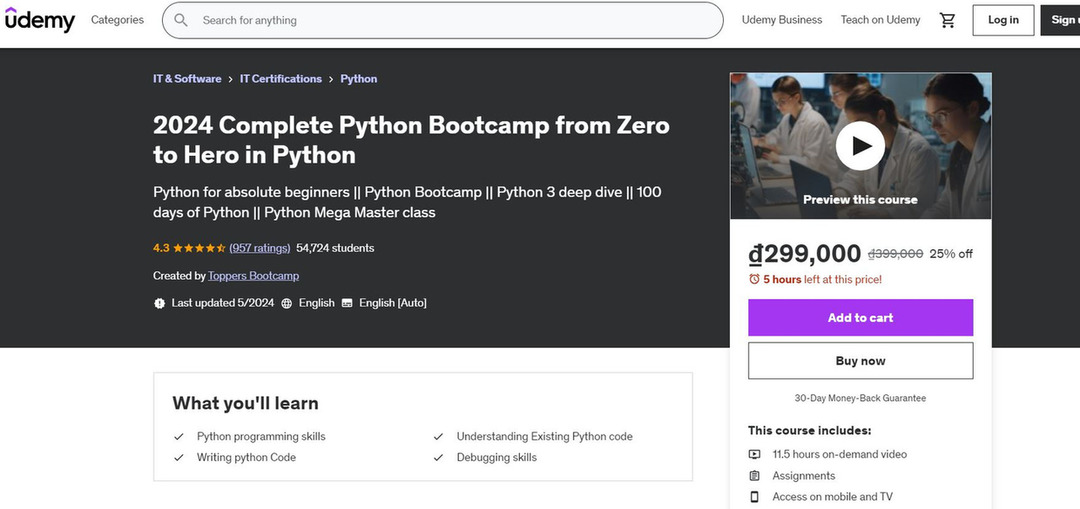Image resolution: width=1080 pixels, height=509 pixels.
Task: Click the last updated badge icon
Action: click(160, 303)
